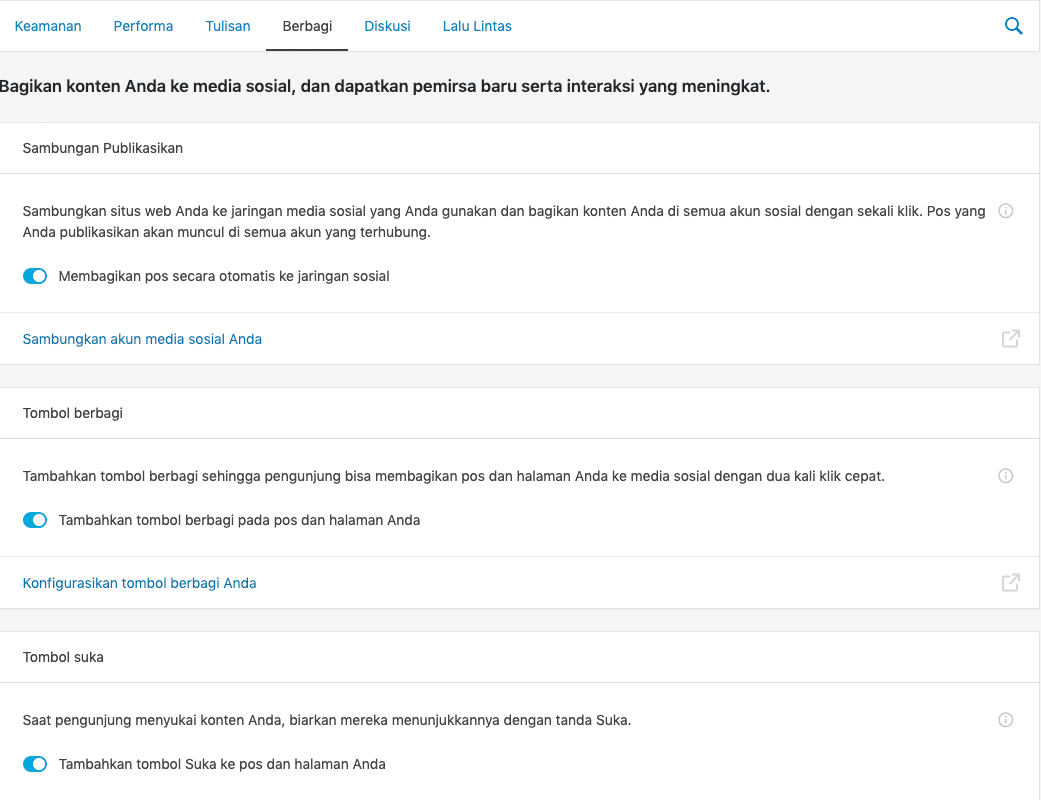Open external link icon for Sambungkan akun media sosial
The height and width of the screenshot is (800, 1041).
pos(1010,339)
